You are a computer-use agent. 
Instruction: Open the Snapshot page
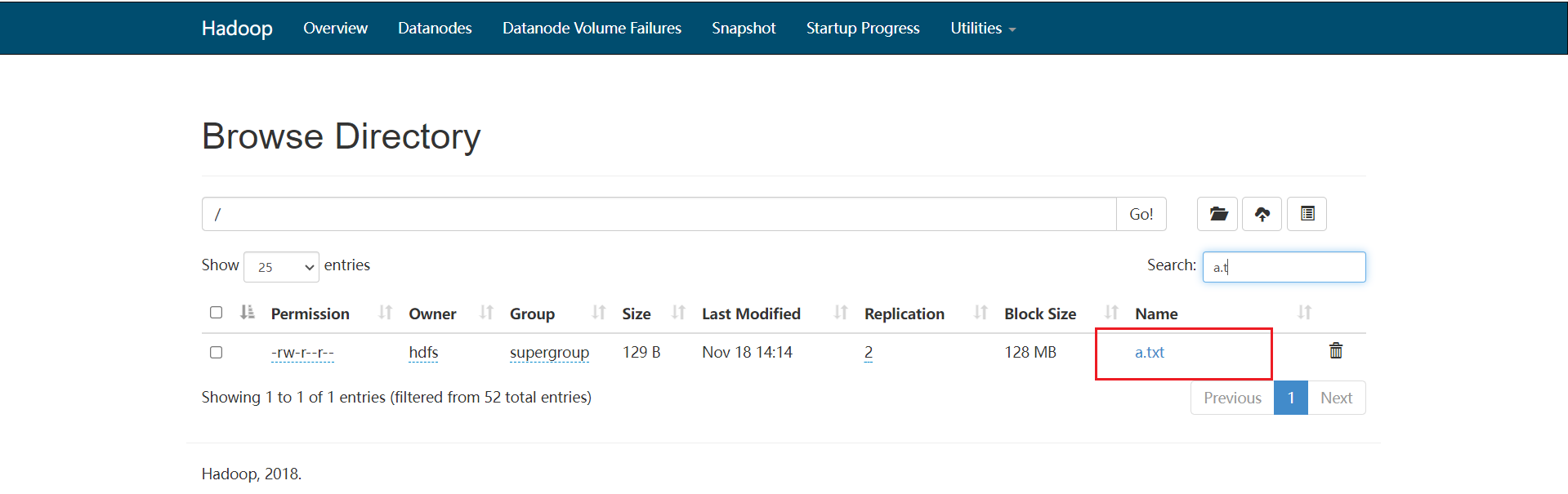(x=744, y=29)
